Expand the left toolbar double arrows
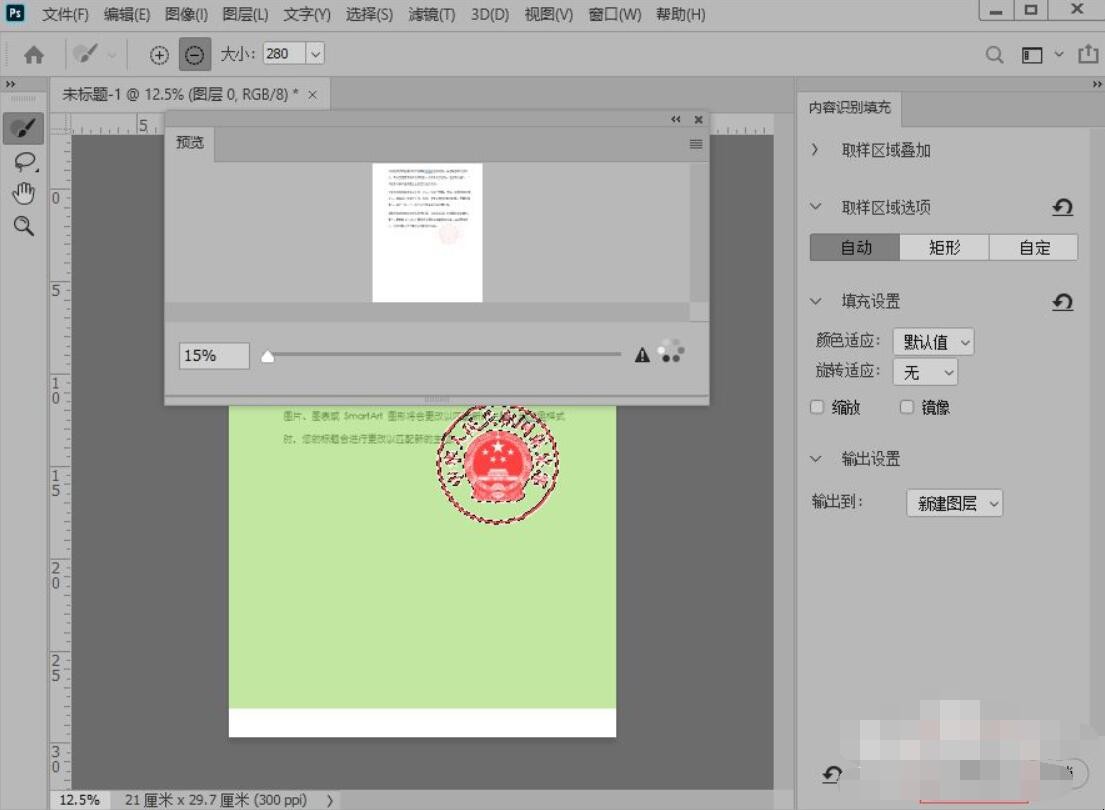 tap(11, 84)
